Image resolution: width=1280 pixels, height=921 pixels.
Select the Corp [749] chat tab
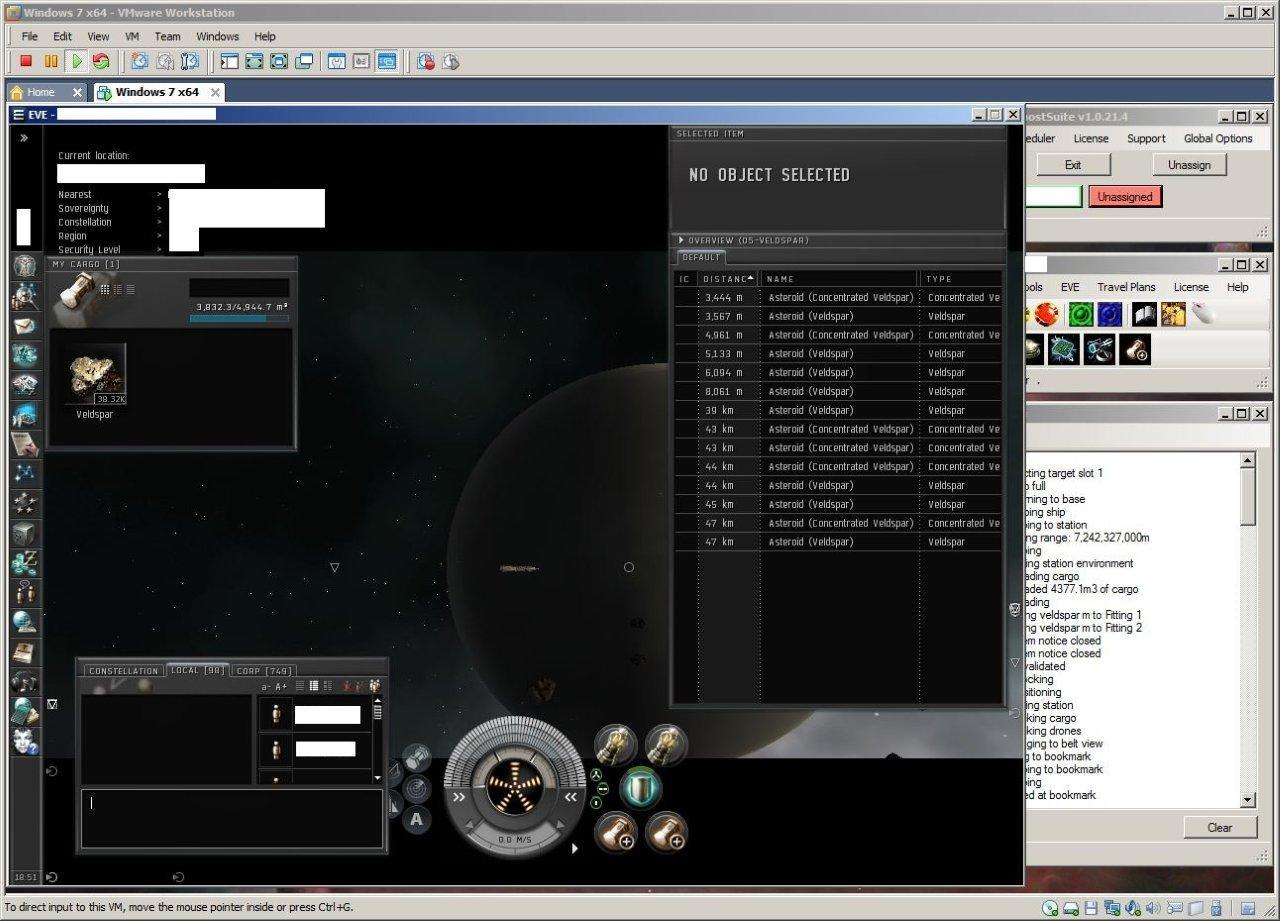(263, 671)
